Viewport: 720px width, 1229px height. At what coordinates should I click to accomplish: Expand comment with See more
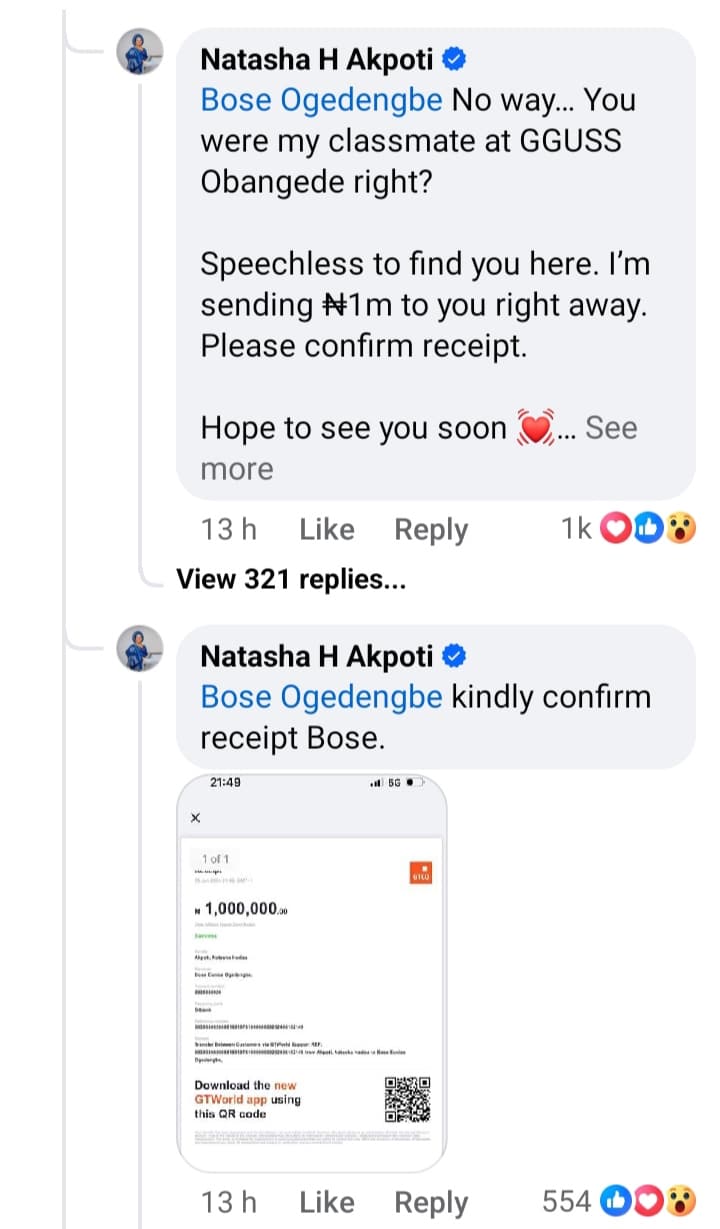pos(610,428)
